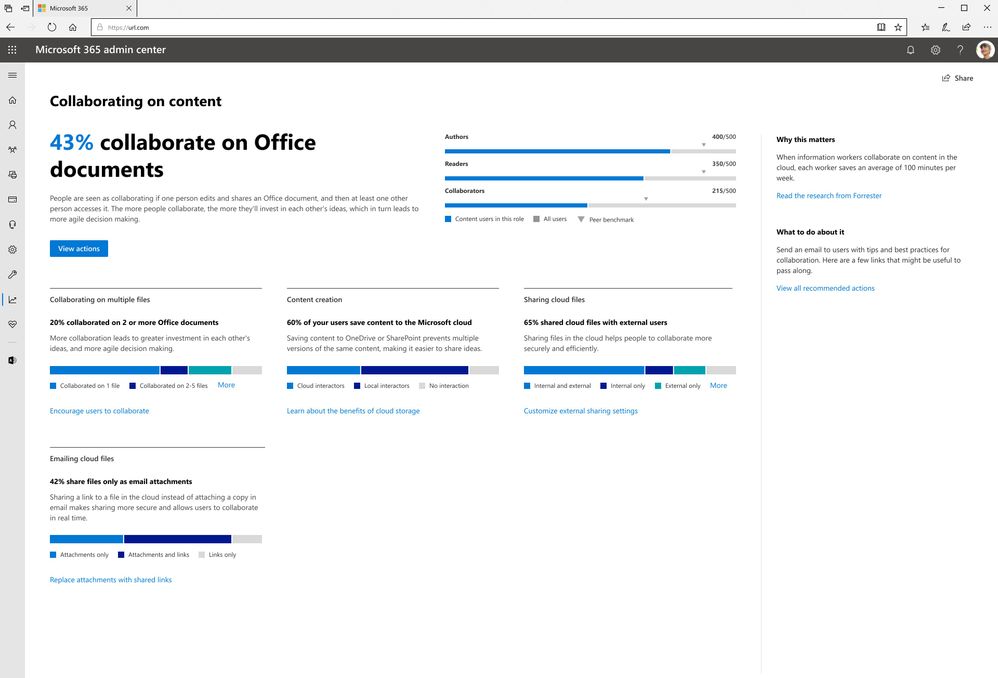998x678 pixels.
Task: Open Replace attachments with shared links
Action: (x=111, y=580)
